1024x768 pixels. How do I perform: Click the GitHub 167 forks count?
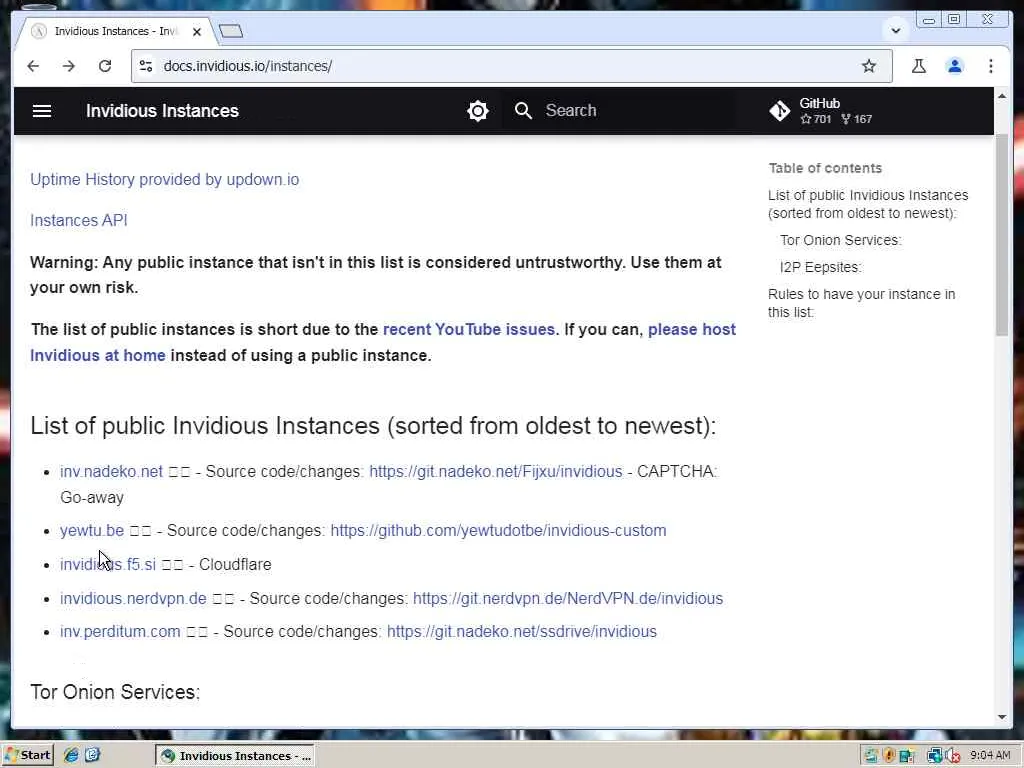click(x=857, y=120)
